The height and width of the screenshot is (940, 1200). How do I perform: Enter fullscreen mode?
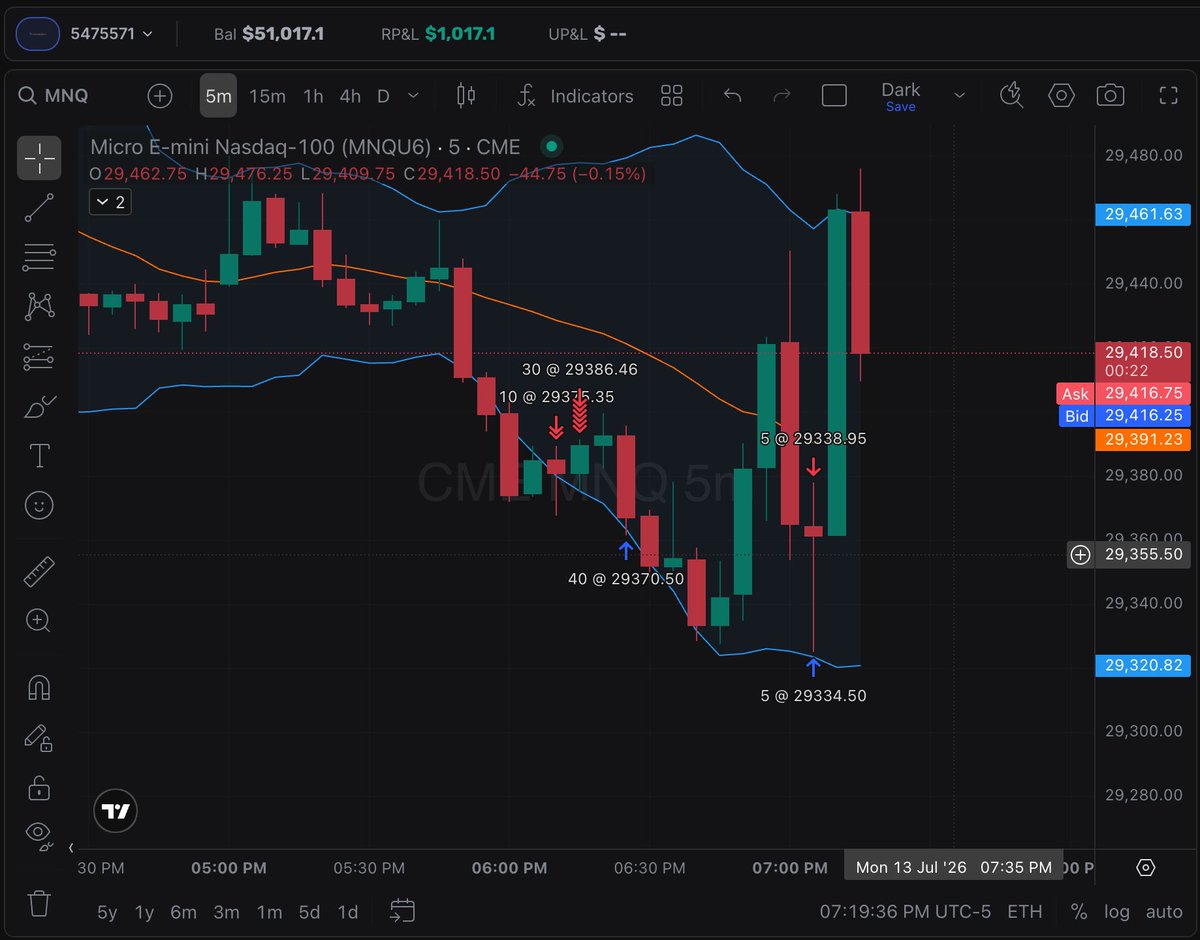[1168, 96]
